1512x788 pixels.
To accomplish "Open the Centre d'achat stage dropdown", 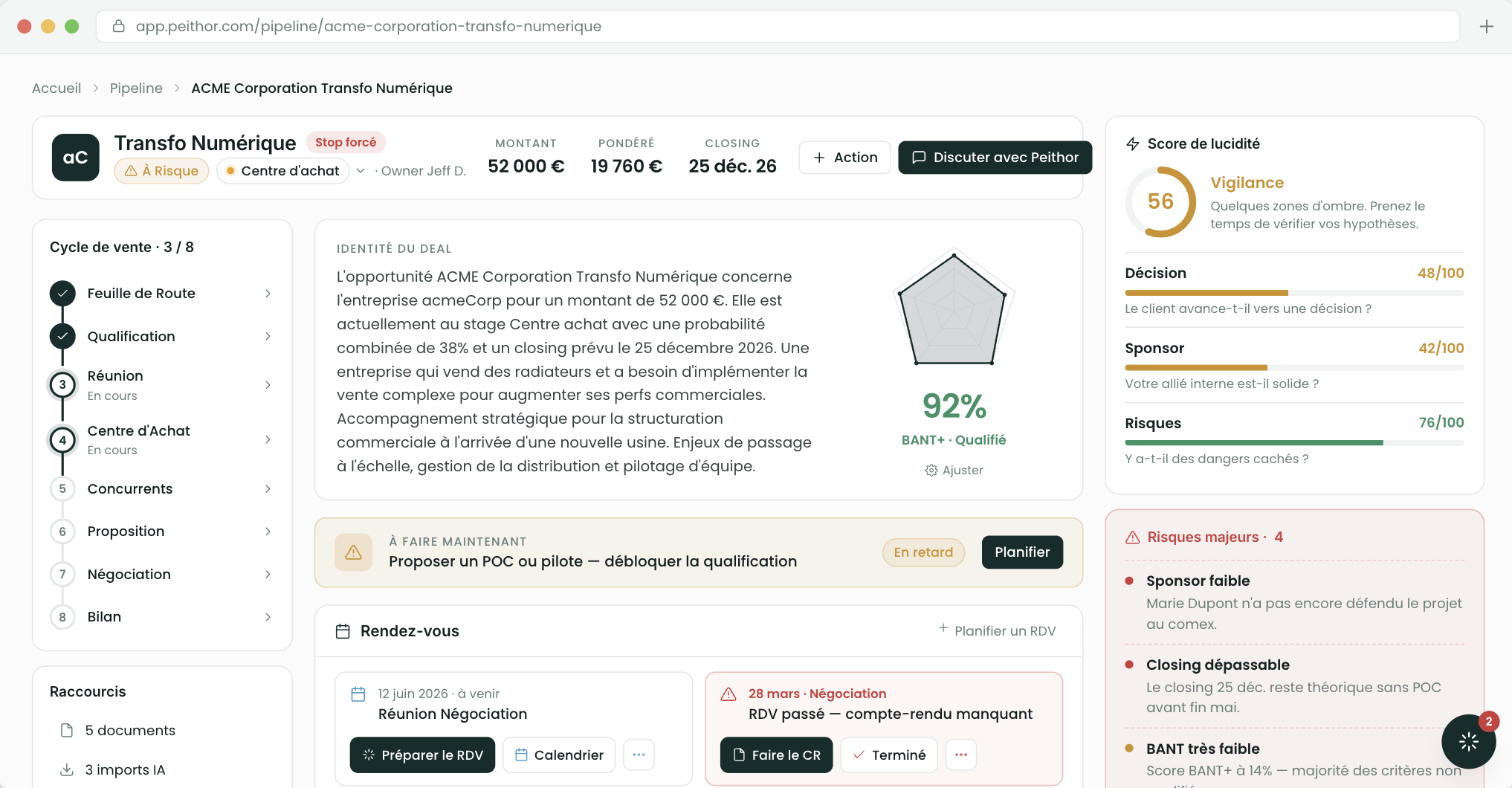I will (x=361, y=171).
